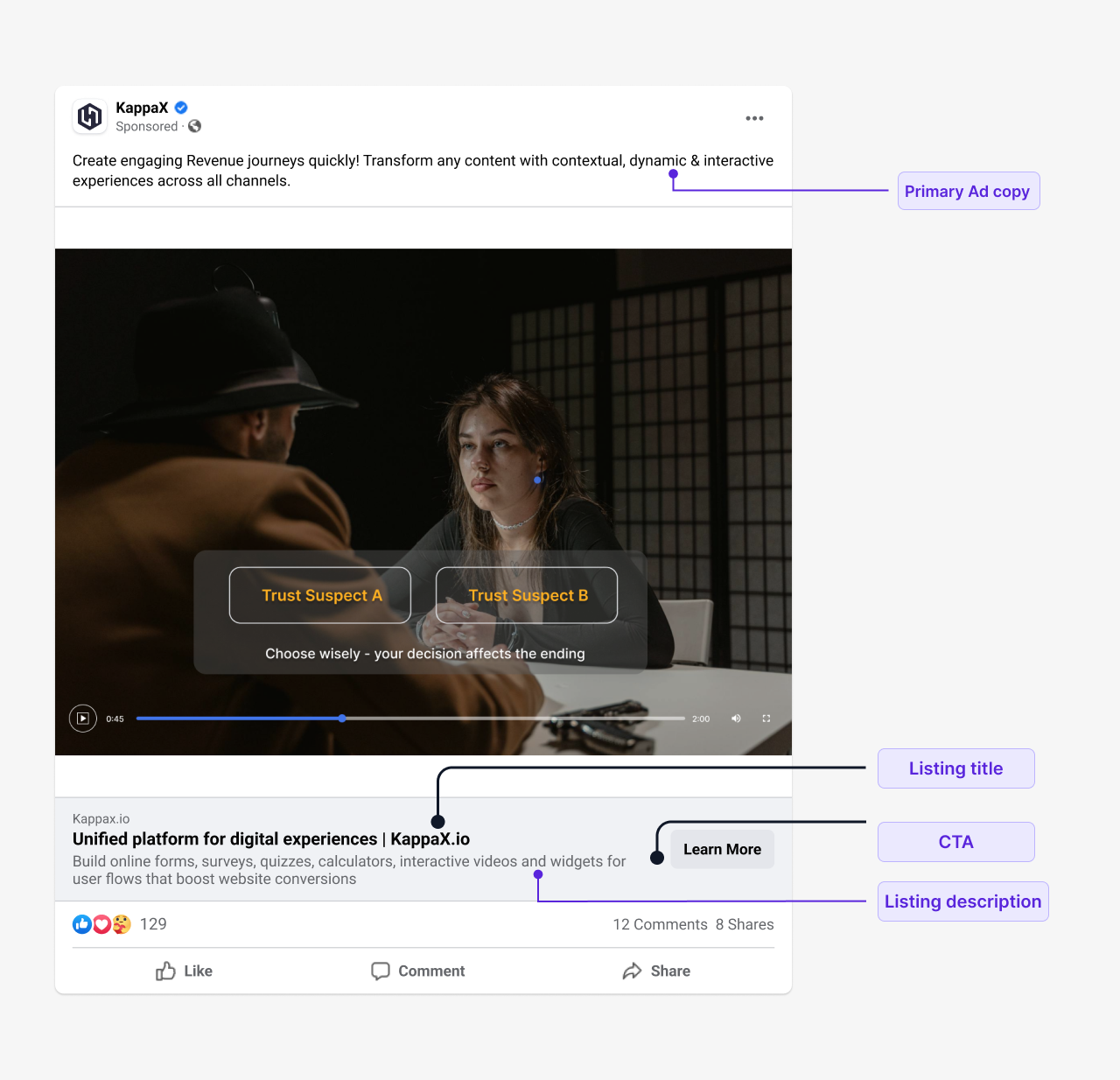
Task: Click the primary ad copy text
Action: (x=423, y=171)
